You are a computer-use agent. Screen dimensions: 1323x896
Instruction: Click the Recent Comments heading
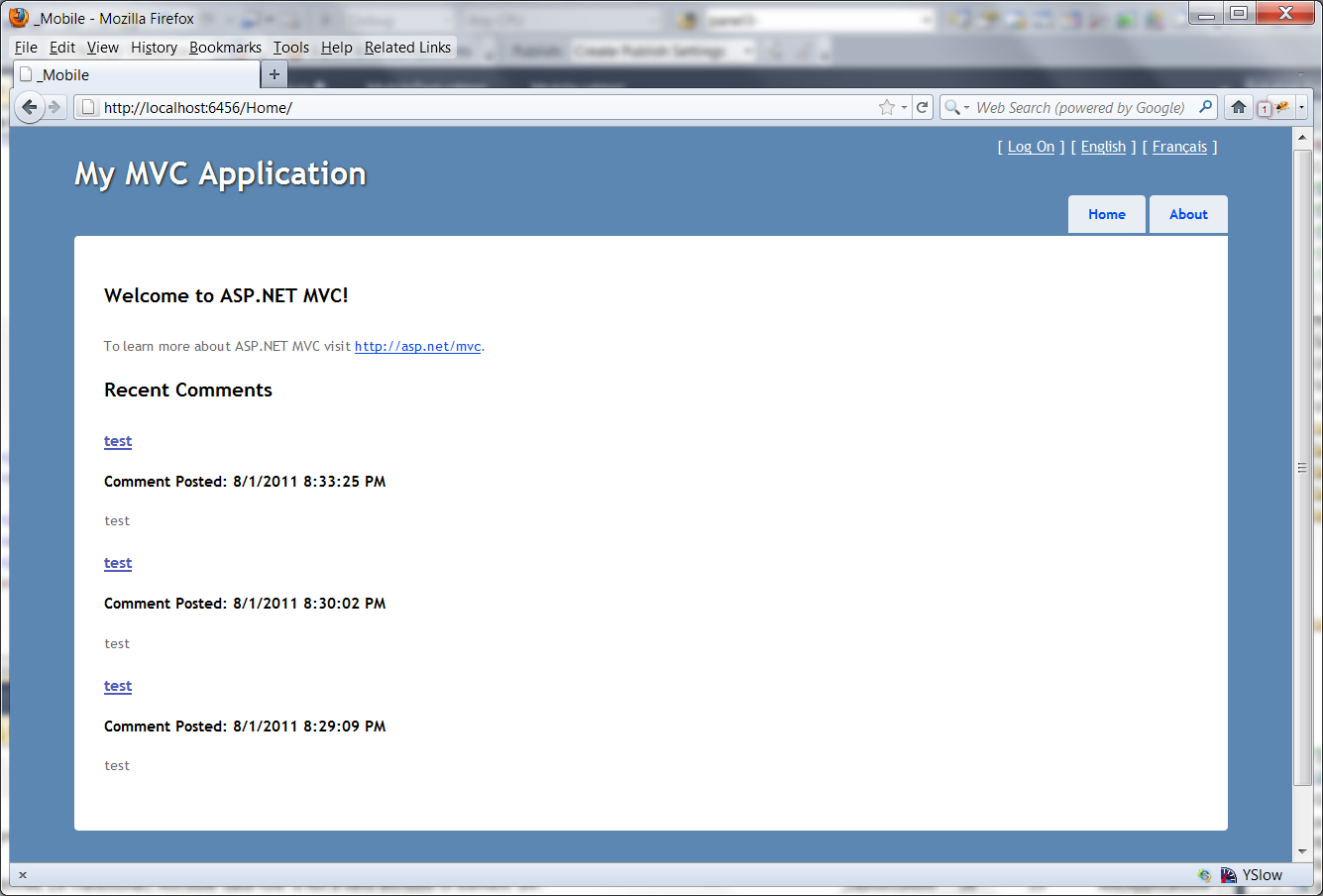[188, 390]
